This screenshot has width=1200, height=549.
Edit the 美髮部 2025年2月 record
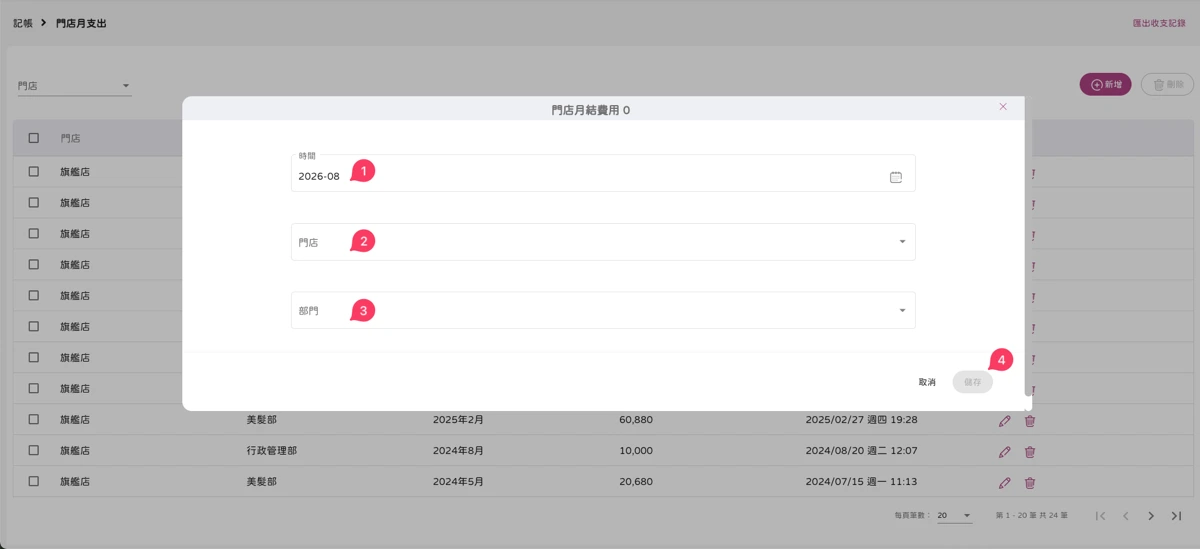click(x=1004, y=421)
